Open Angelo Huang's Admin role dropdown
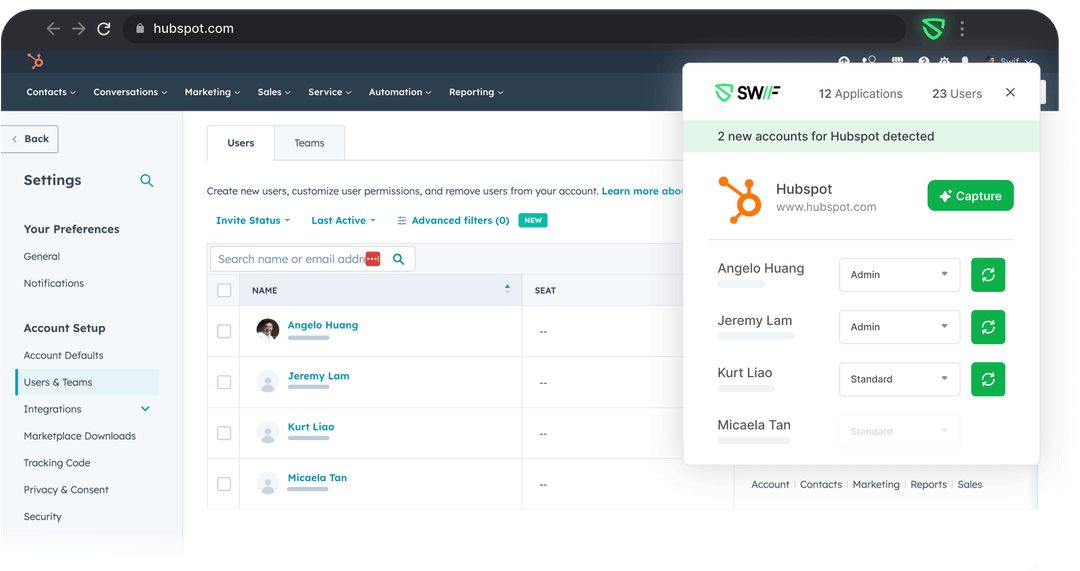Screen dimensions: 1080x571 pos(900,275)
